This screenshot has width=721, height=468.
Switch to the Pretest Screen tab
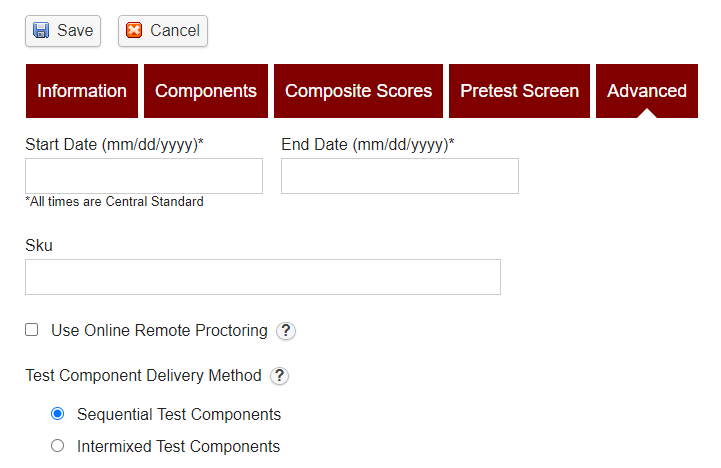click(520, 91)
